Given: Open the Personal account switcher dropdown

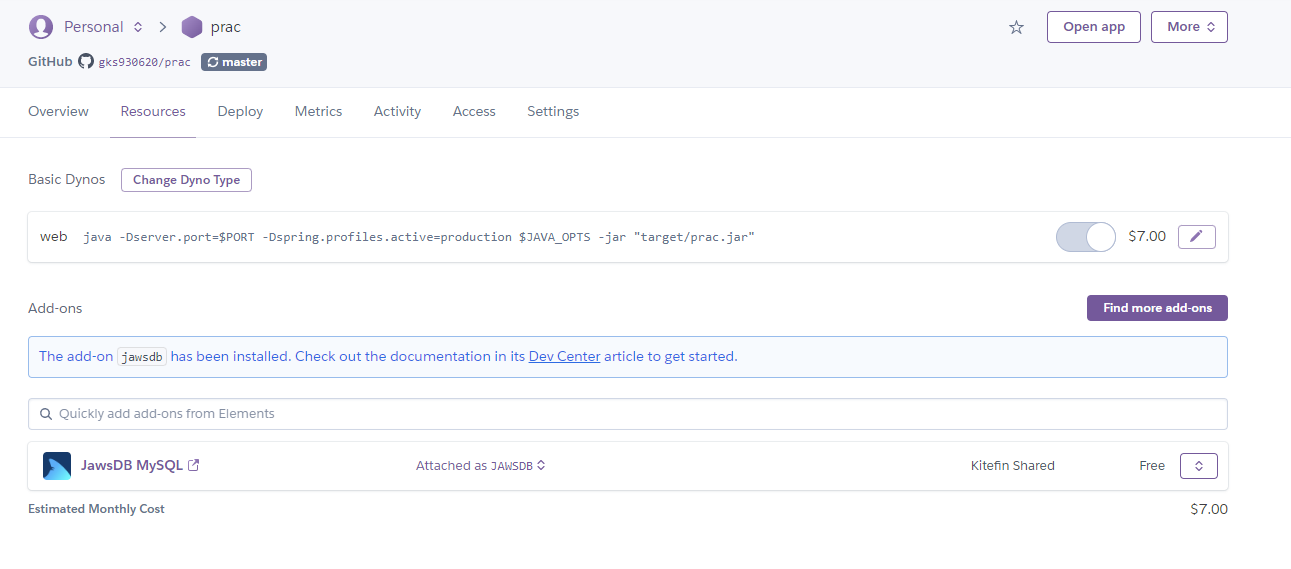Looking at the screenshot, I should (x=103, y=27).
